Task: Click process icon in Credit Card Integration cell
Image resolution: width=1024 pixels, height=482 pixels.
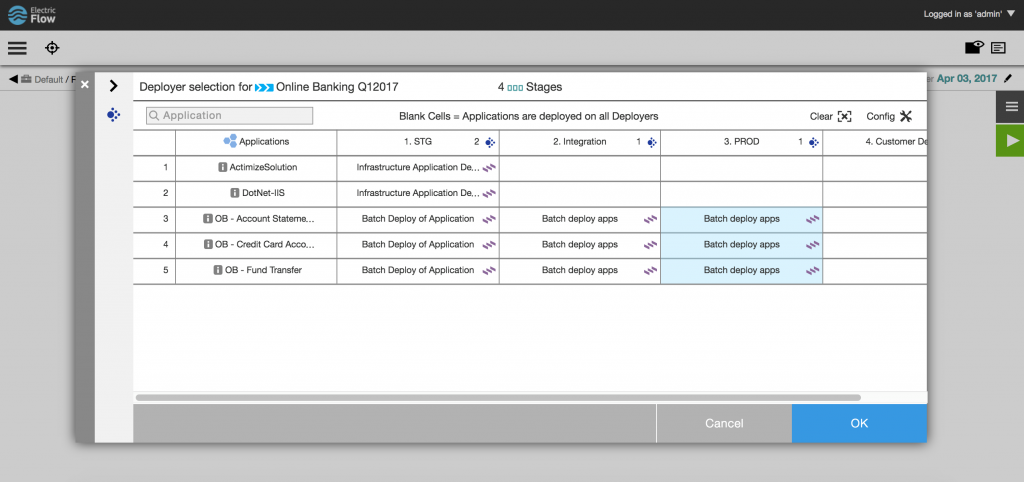Action: [651, 245]
